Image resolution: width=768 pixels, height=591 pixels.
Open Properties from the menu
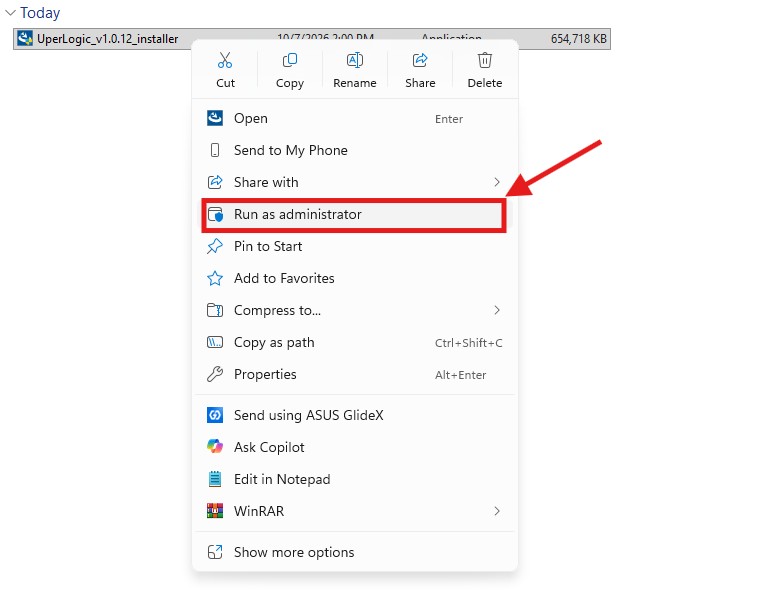click(x=354, y=375)
